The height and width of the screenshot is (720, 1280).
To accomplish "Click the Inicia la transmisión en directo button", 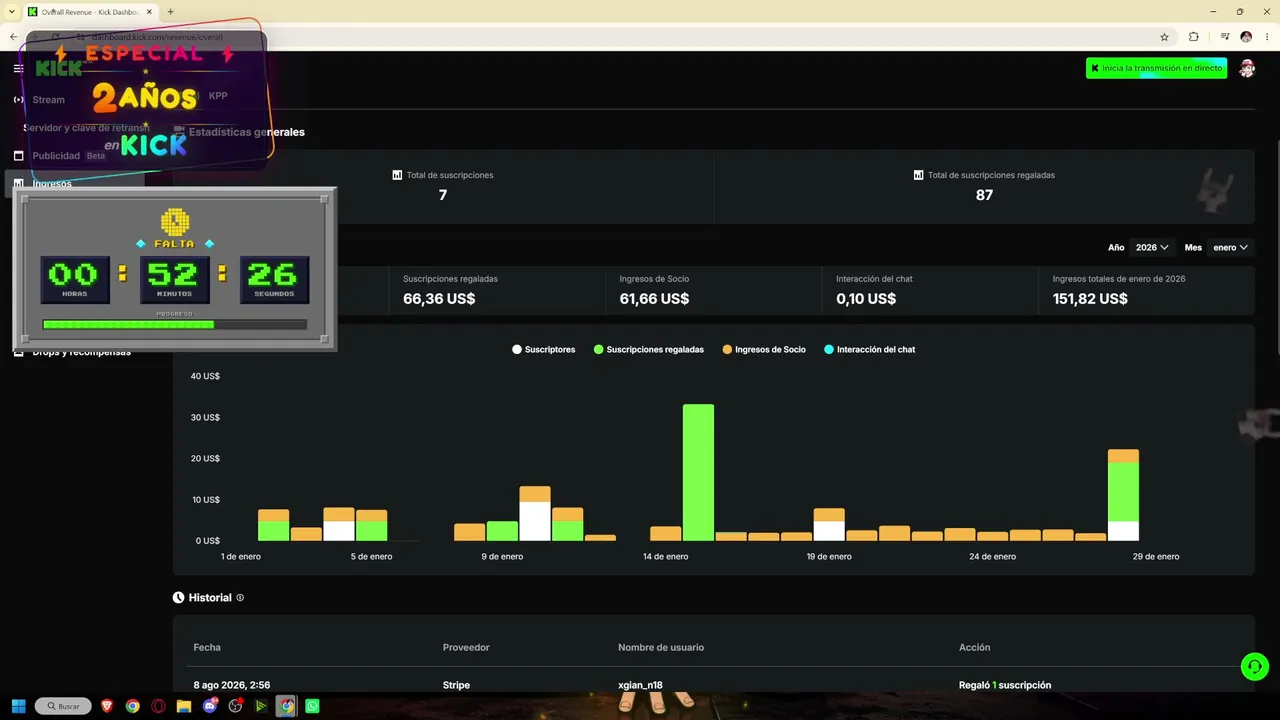I will click(x=1156, y=68).
